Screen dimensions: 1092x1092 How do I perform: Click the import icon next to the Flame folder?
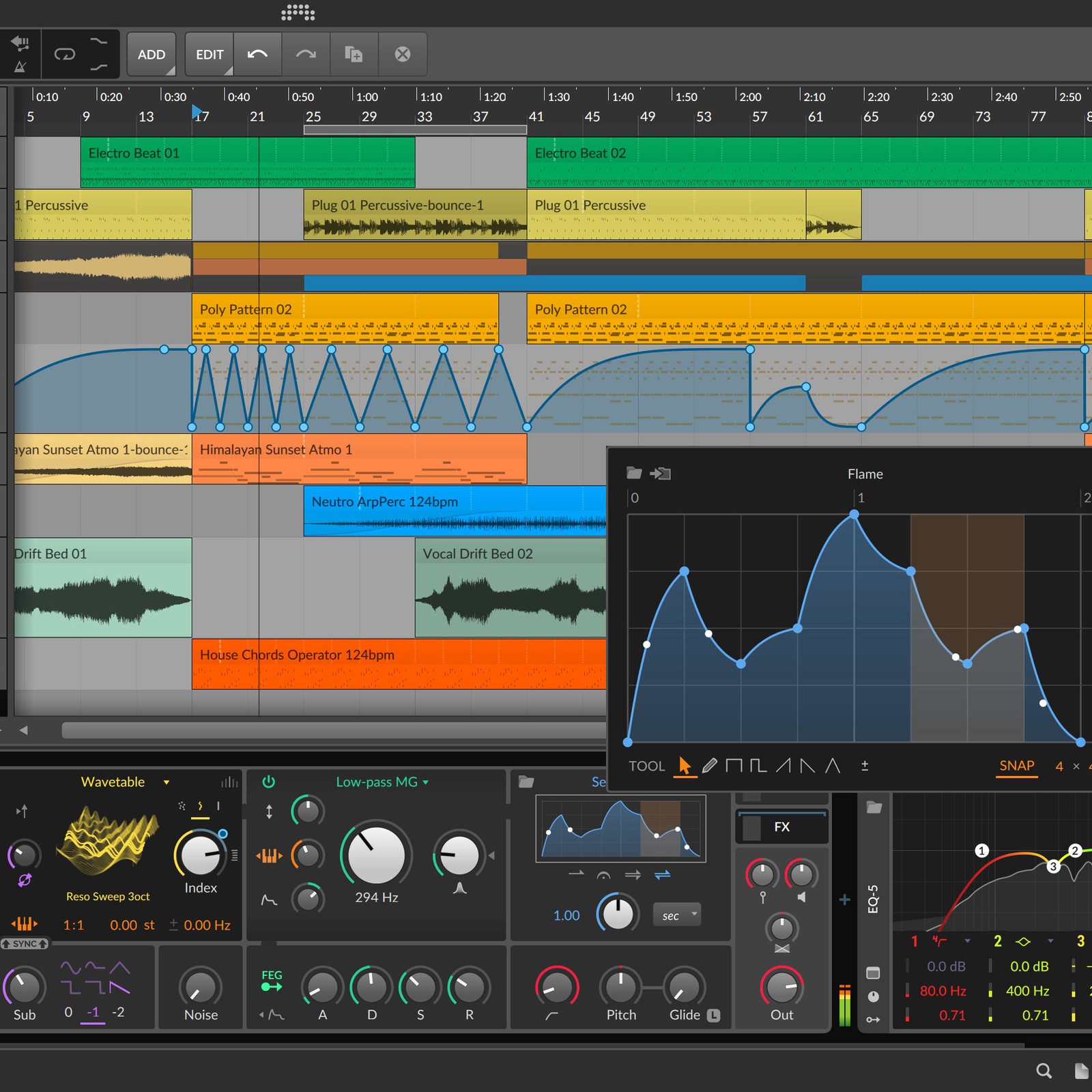click(x=660, y=473)
